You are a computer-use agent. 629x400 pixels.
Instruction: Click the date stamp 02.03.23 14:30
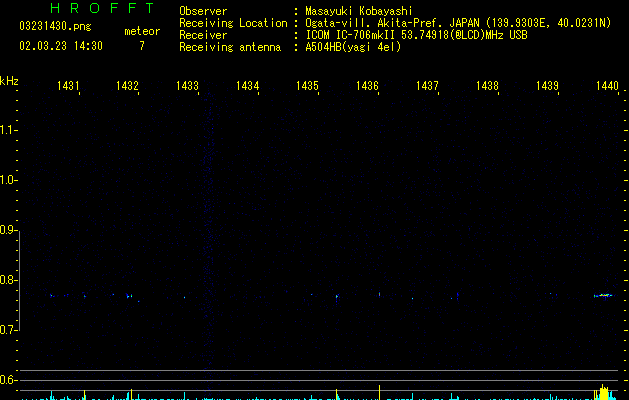[61, 46]
